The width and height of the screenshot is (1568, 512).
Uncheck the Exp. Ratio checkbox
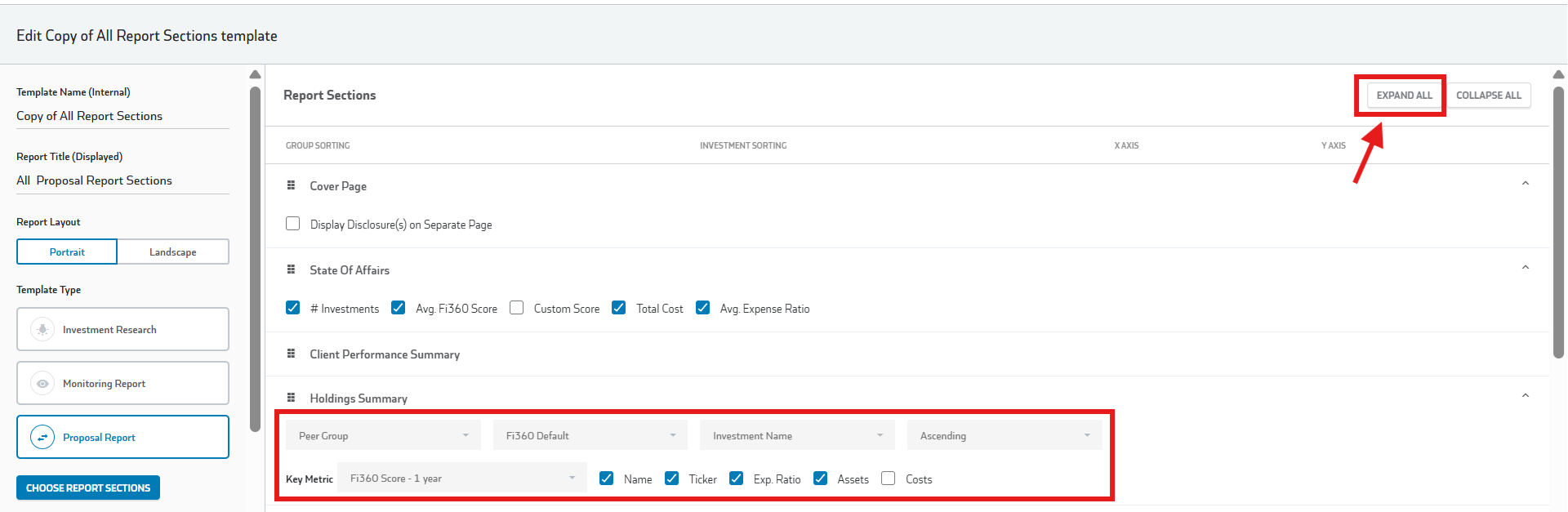(x=737, y=479)
